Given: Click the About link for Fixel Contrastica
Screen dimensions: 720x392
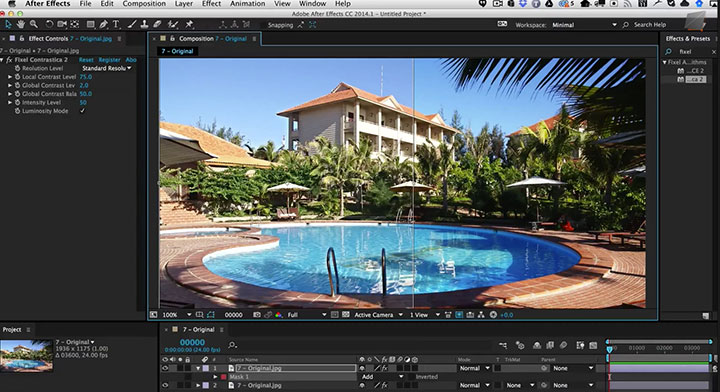Looking at the screenshot, I should tap(131, 60).
